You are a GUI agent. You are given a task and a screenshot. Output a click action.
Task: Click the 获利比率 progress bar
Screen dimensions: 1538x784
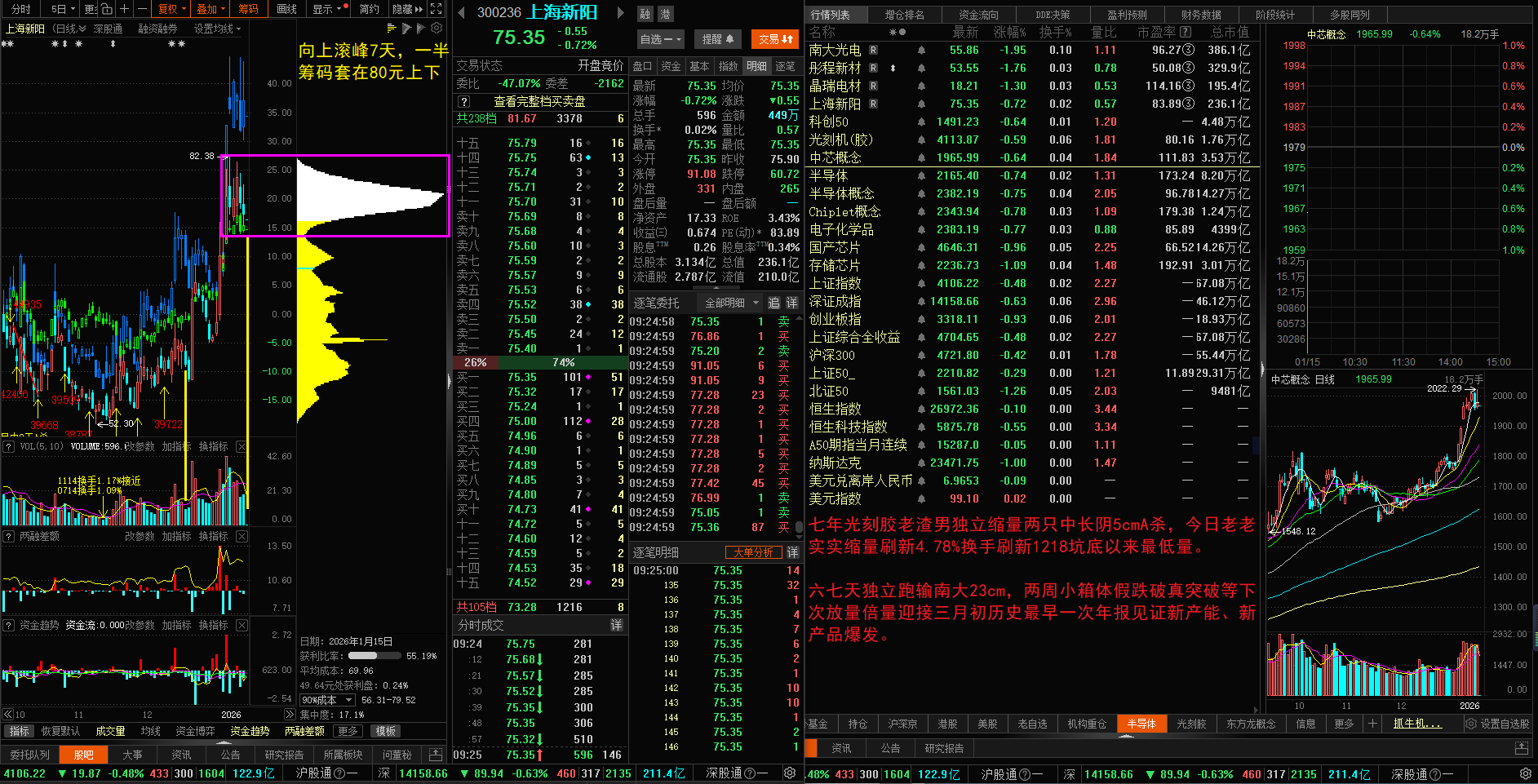tap(374, 656)
